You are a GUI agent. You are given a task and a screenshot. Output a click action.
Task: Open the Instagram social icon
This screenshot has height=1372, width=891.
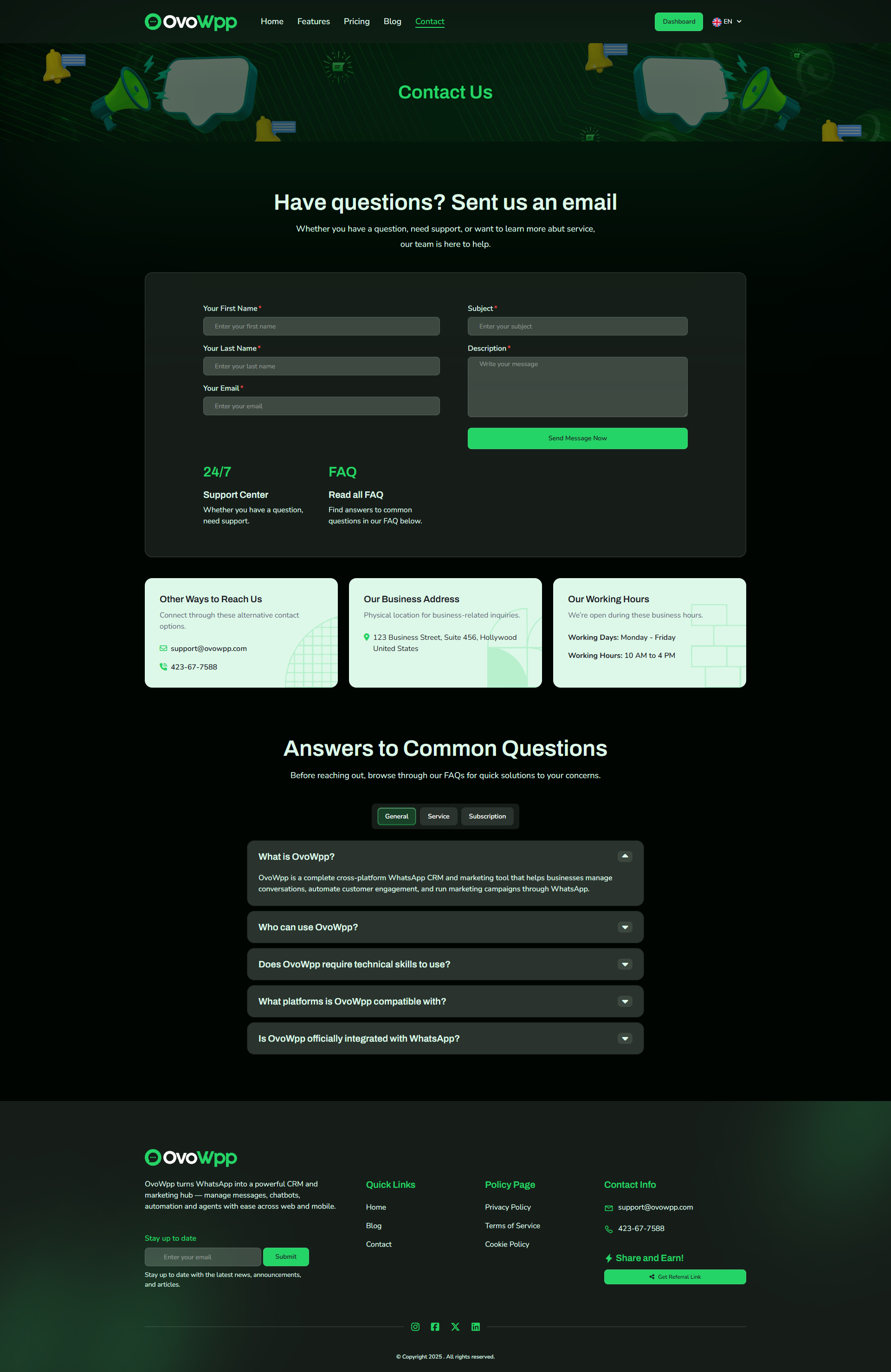415,1327
